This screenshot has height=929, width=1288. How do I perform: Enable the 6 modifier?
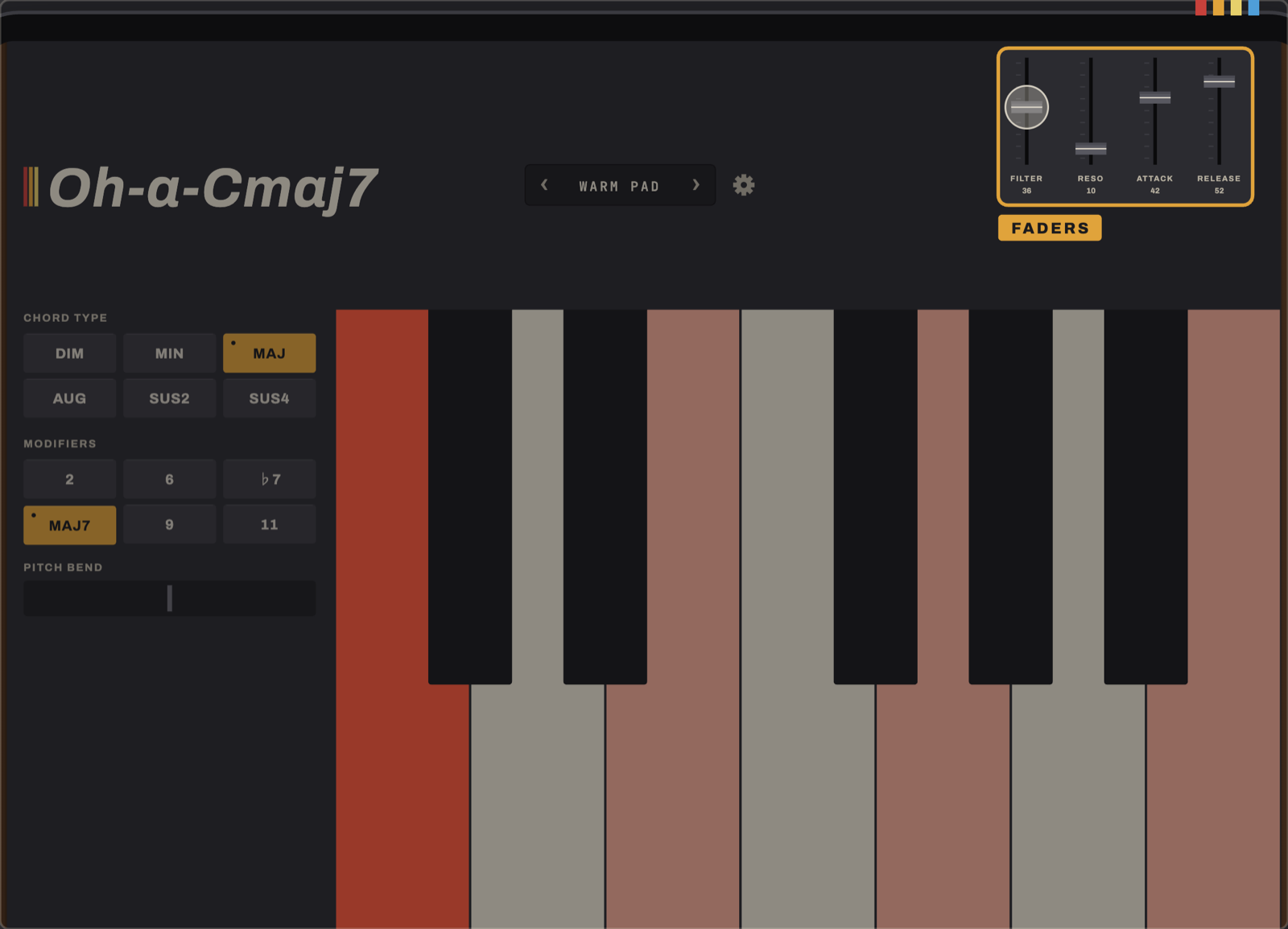point(169,480)
